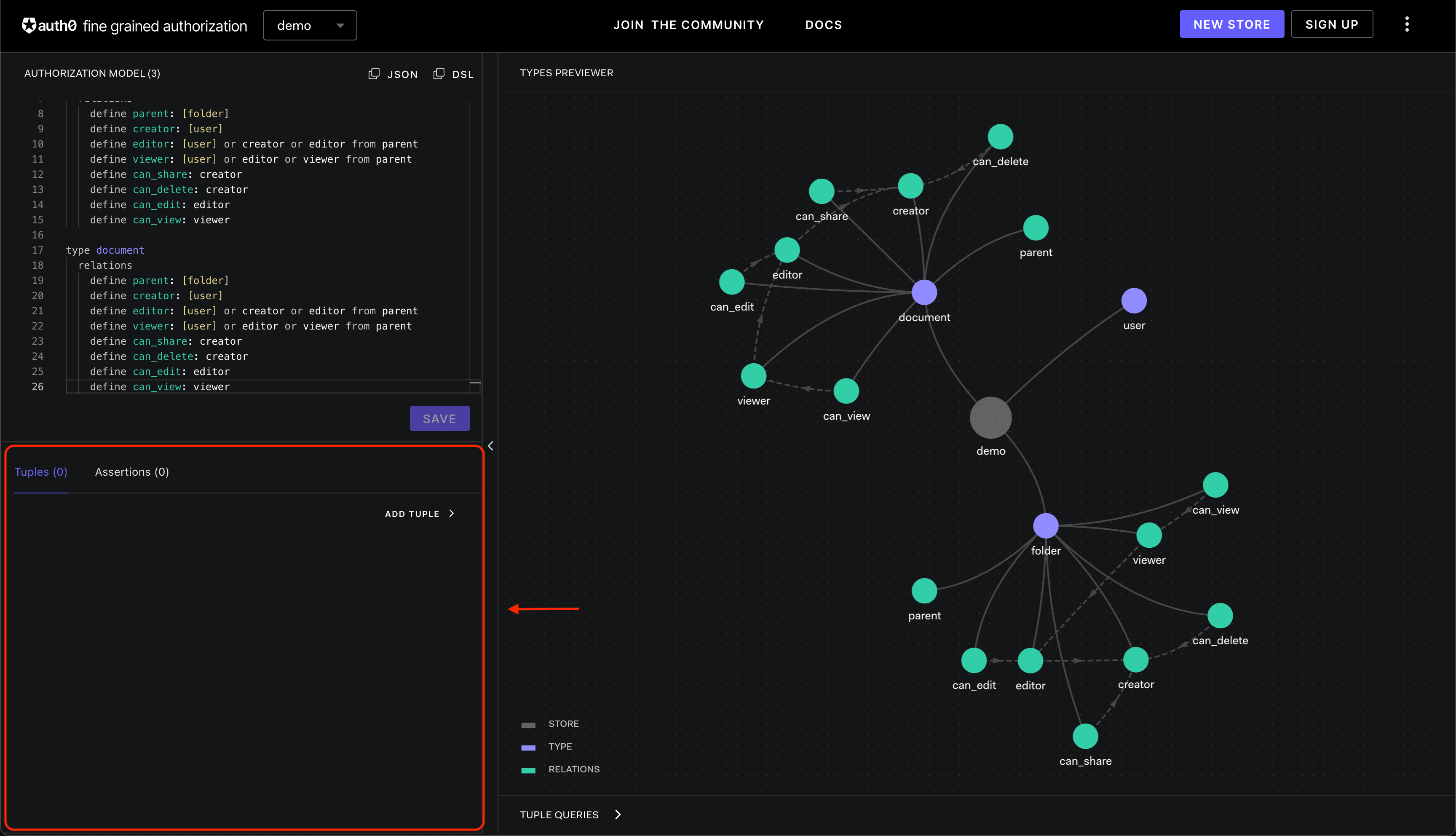The image size is (1456, 836).
Task: Copy the model as DSL
Action: (453, 74)
